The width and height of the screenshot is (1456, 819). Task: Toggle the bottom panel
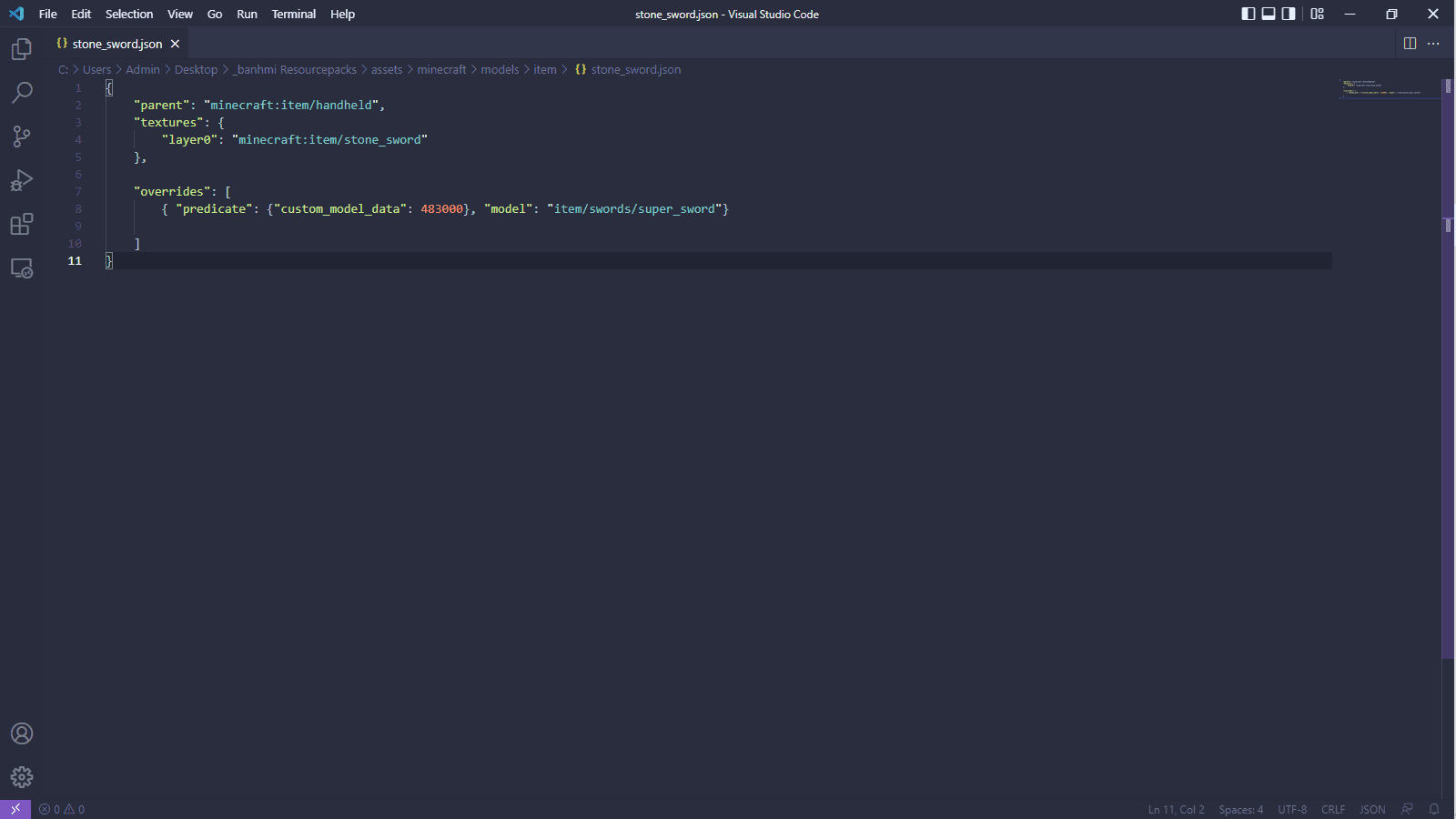coord(1269,14)
